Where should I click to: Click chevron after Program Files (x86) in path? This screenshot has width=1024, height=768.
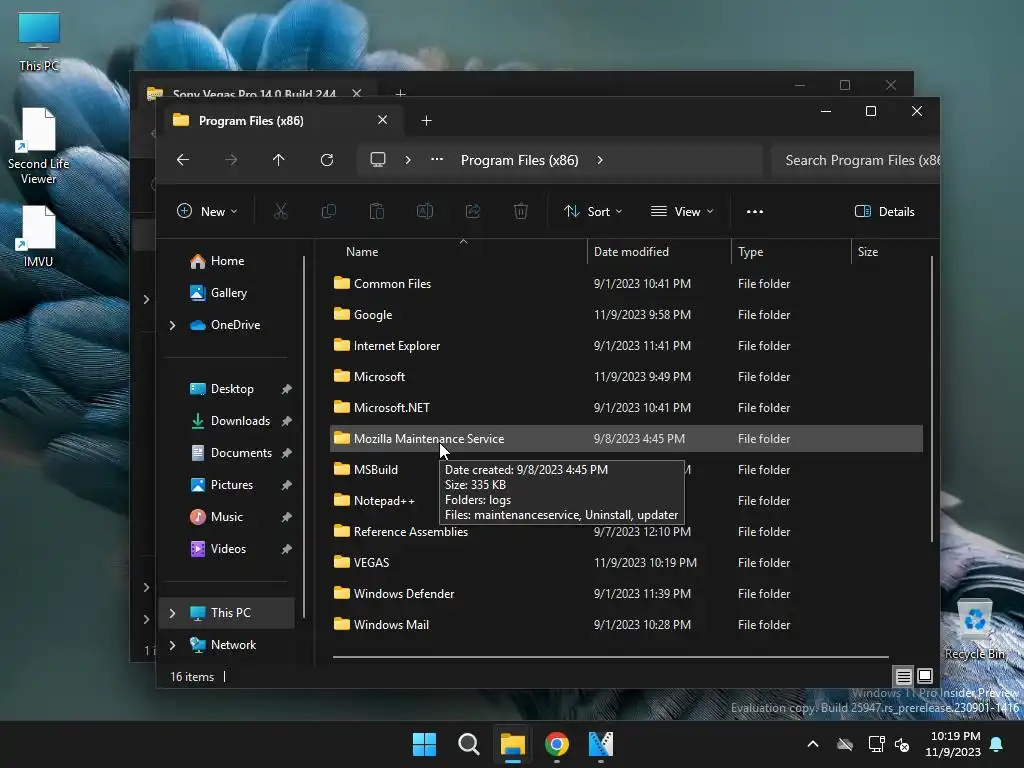pyautogui.click(x=600, y=160)
